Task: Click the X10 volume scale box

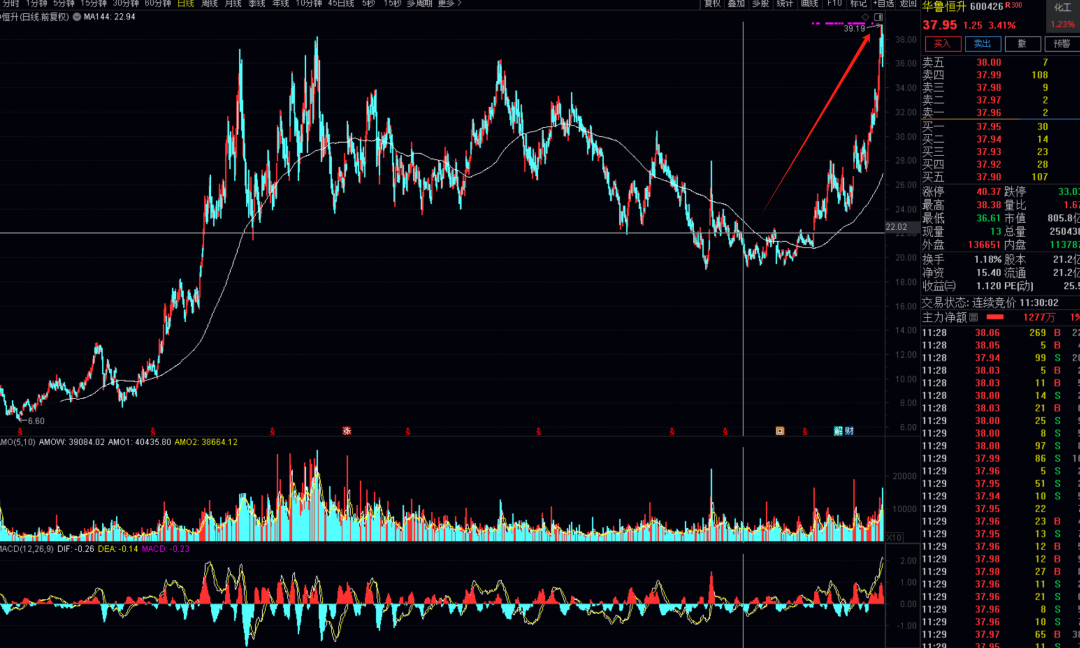Action: [x=893, y=537]
